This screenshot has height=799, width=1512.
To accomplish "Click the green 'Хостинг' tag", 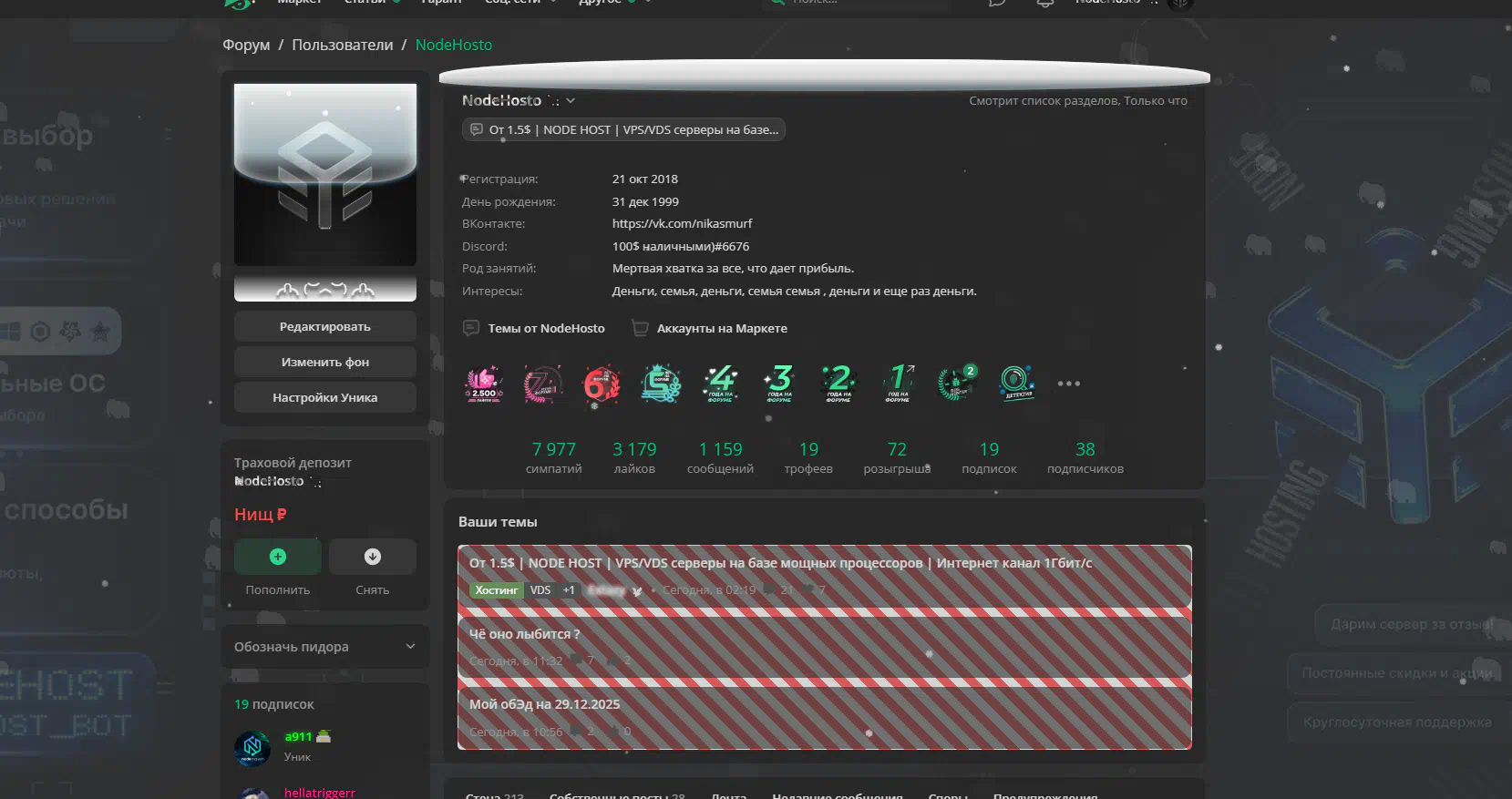I will pos(496,590).
